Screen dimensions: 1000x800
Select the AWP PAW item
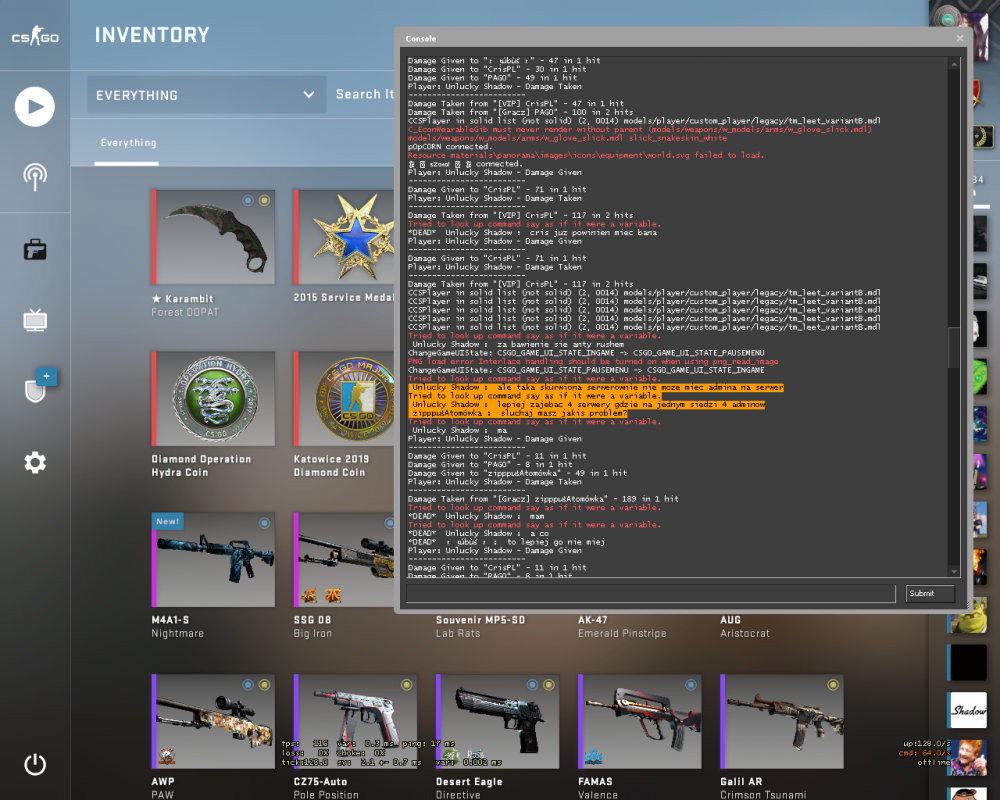coord(213,736)
